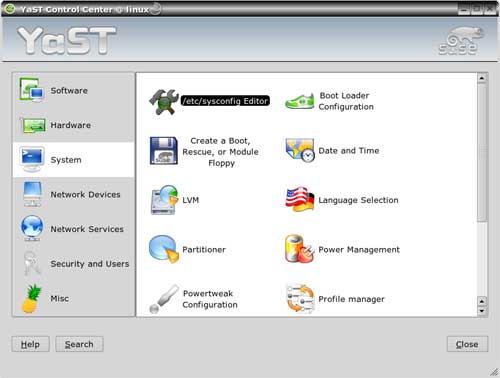
Task: Open the Power Management label
Action: (x=359, y=249)
